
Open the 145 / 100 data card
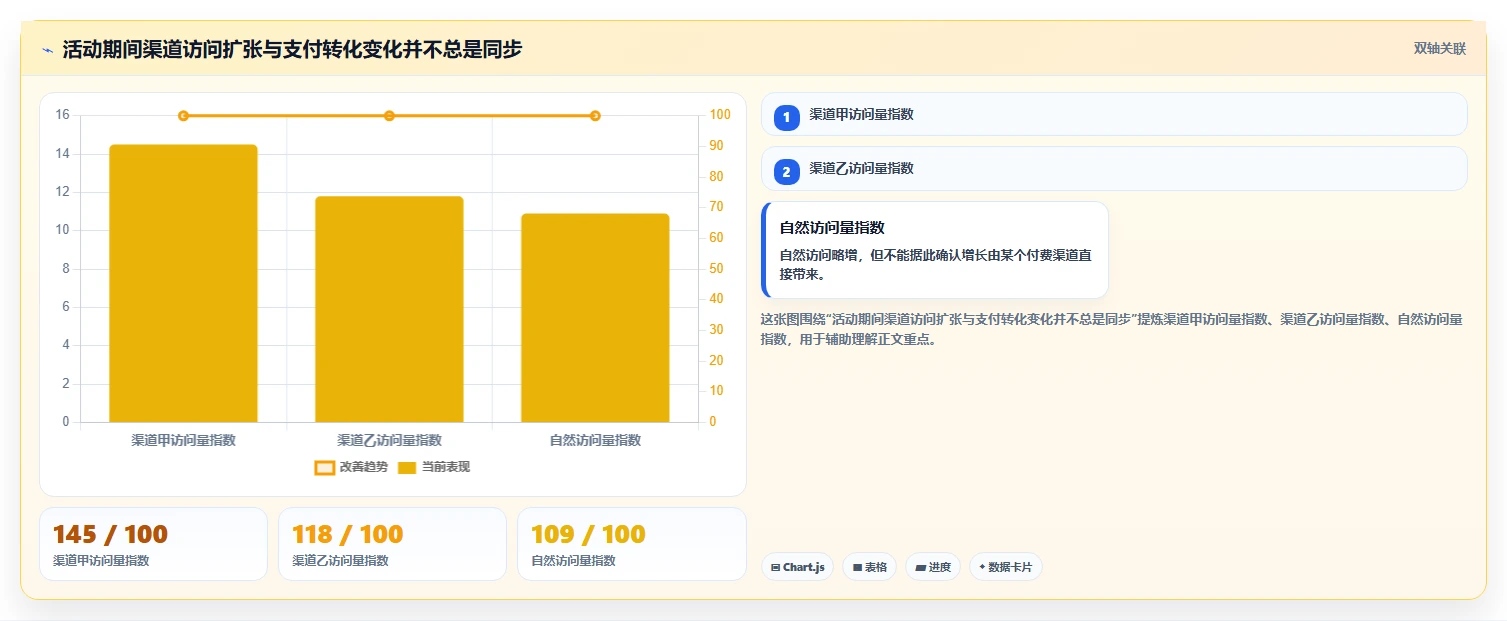point(153,544)
